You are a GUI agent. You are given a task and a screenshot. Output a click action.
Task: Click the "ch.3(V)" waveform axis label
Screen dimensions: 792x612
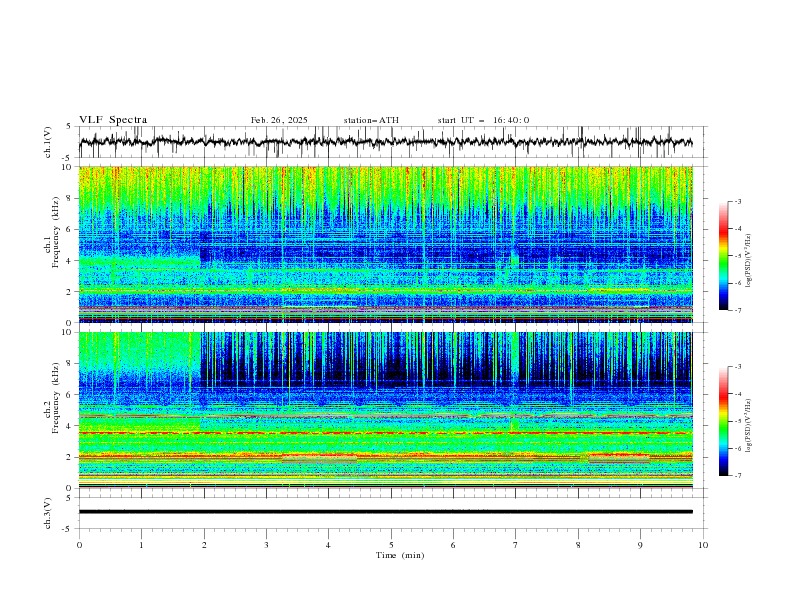coord(48,513)
